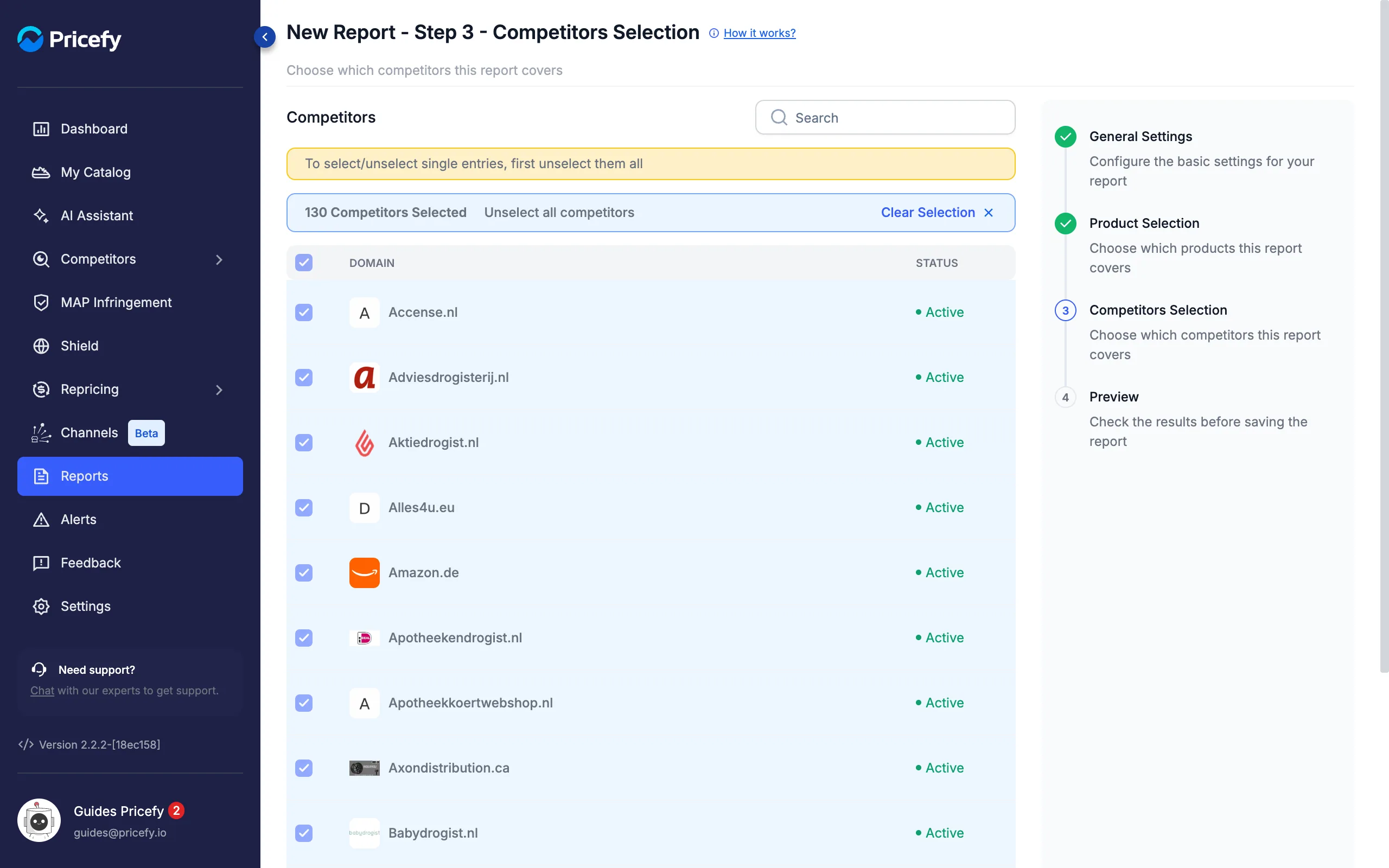Open the How it works? link

tap(760, 33)
